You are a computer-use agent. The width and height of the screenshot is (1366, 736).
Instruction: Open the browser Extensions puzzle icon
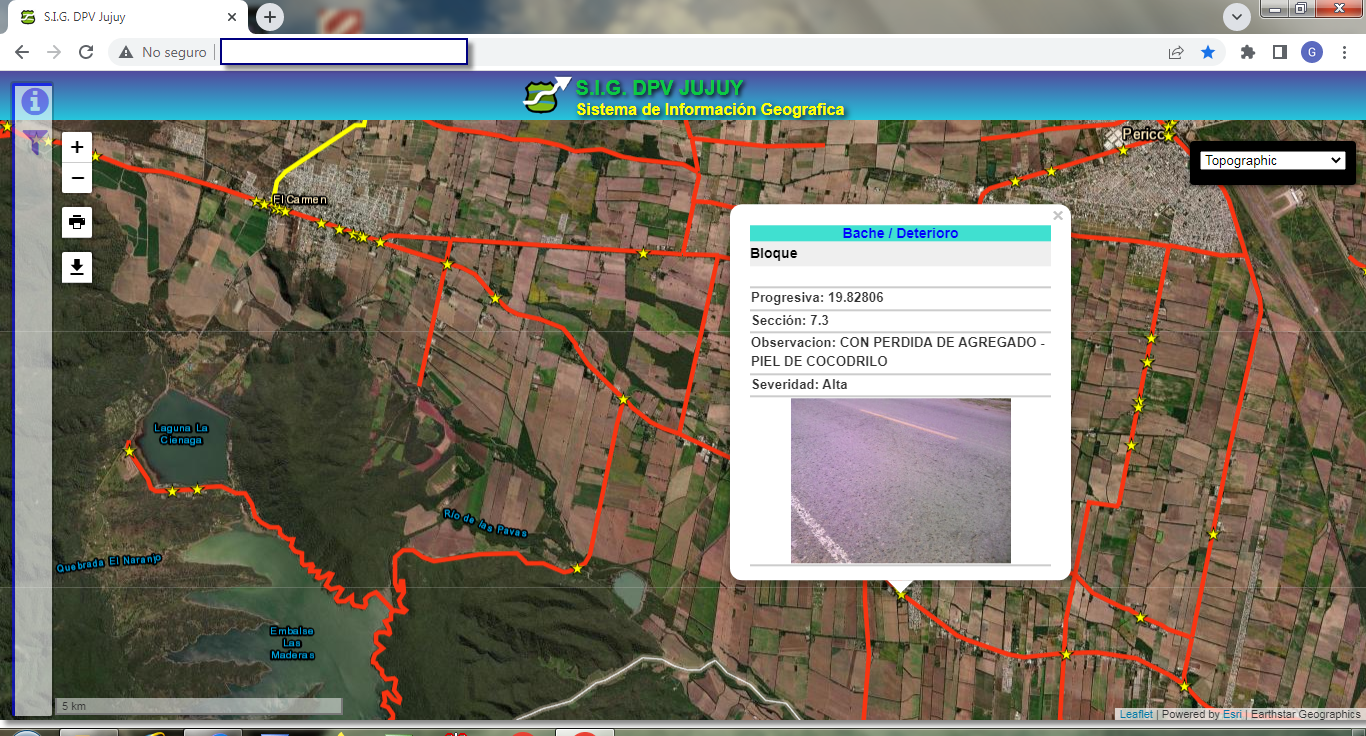coord(1247,52)
